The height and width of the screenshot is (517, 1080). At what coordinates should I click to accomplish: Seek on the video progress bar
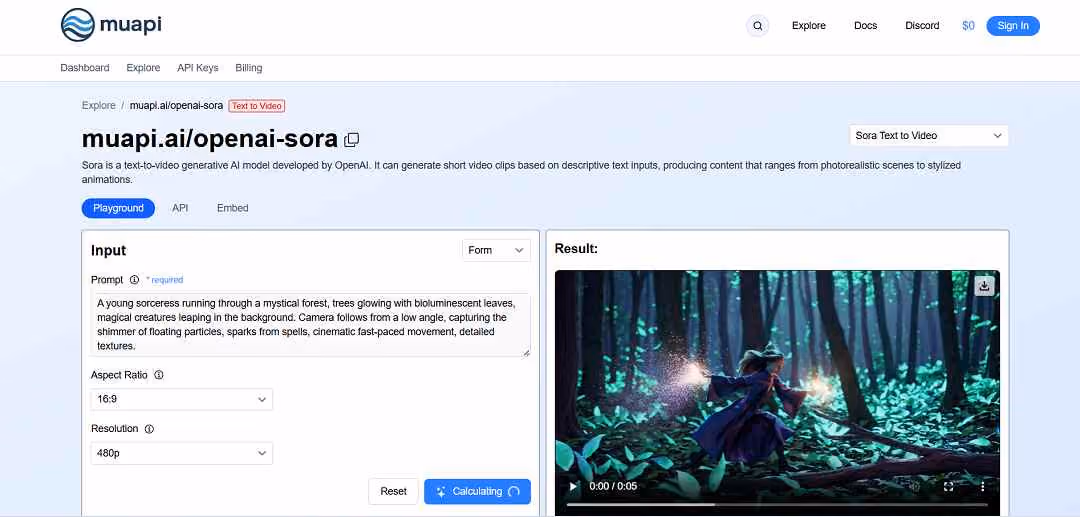pos(777,505)
